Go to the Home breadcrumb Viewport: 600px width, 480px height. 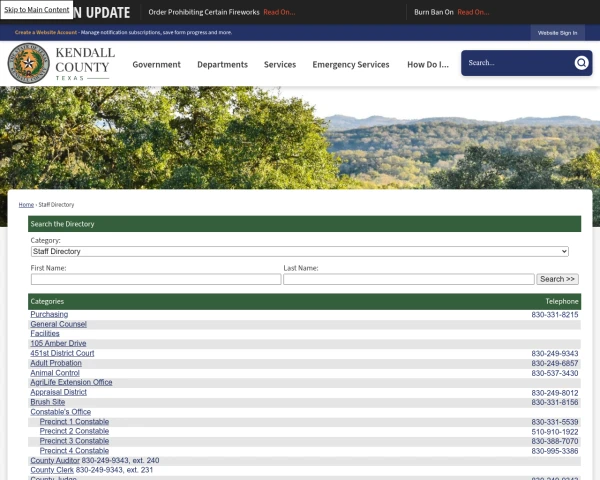click(x=26, y=204)
